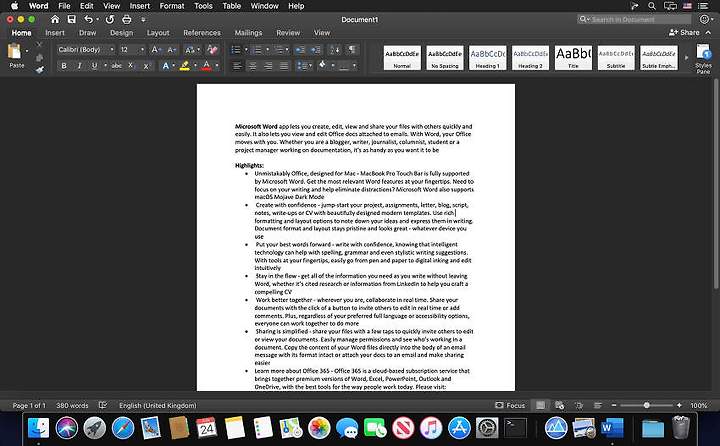
Task: Clear all formatting with the eraser A icon
Action: click(212, 50)
